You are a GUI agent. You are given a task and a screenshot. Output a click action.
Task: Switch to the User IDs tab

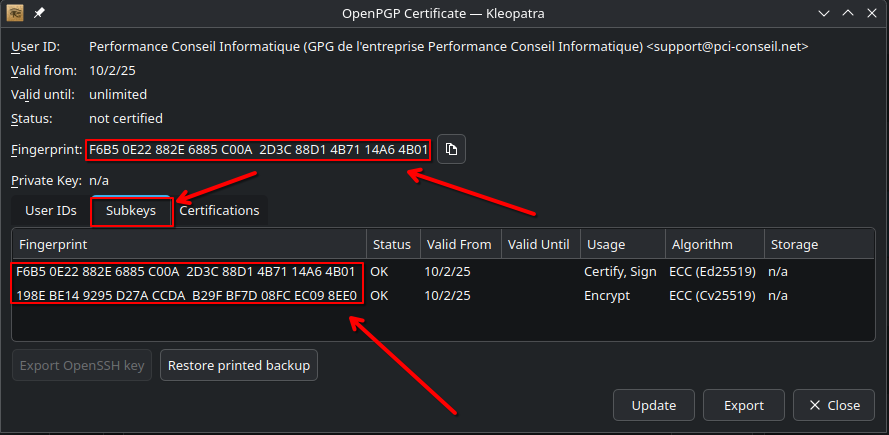tap(51, 211)
